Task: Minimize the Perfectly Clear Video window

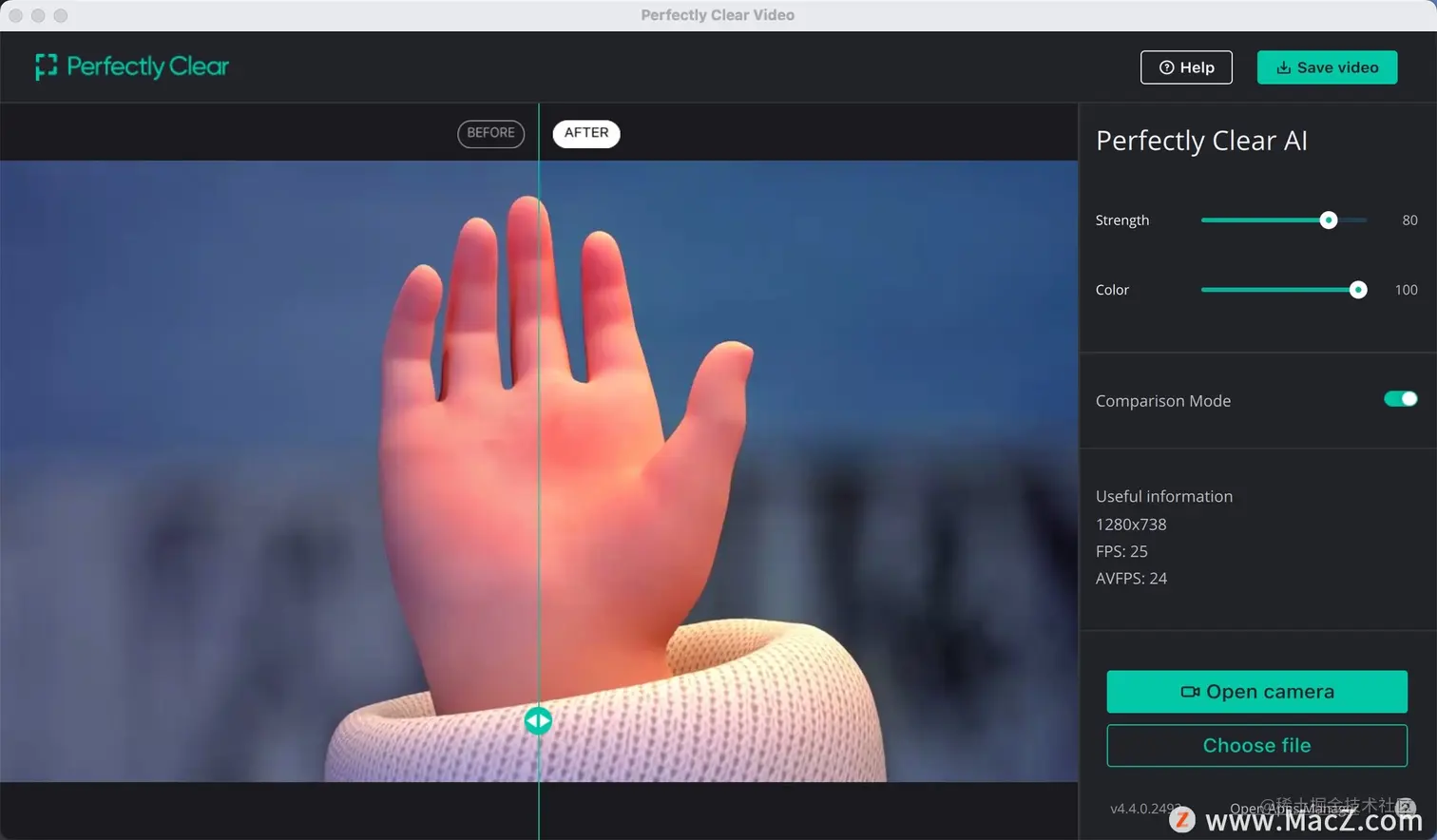Action: pyautogui.click(x=38, y=15)
